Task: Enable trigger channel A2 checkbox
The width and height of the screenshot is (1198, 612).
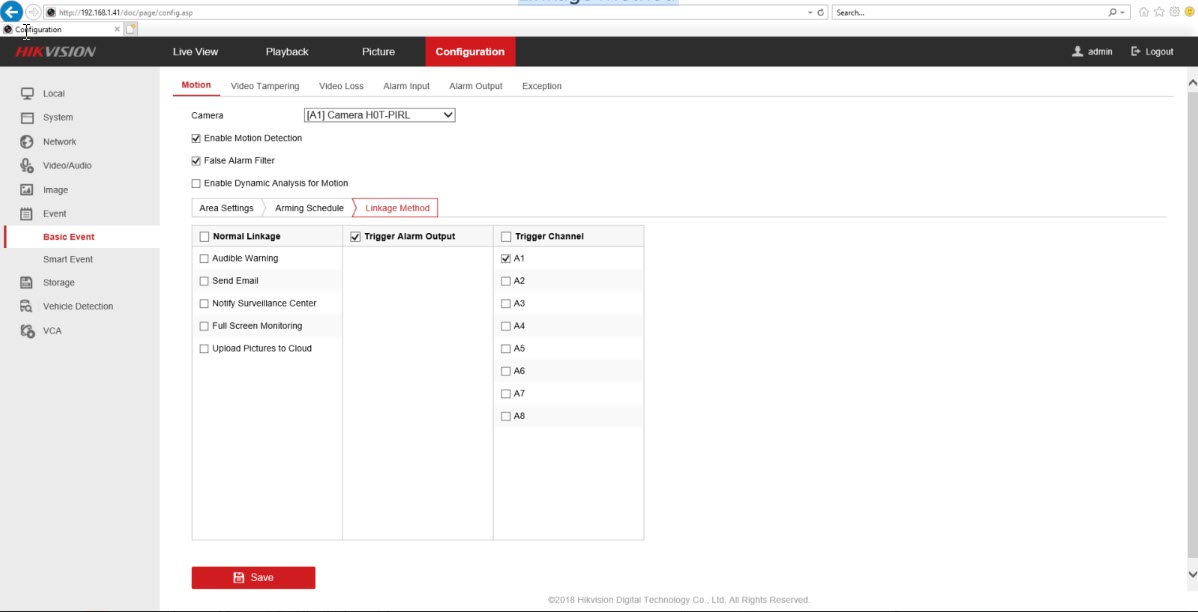Action: [506, 281]
